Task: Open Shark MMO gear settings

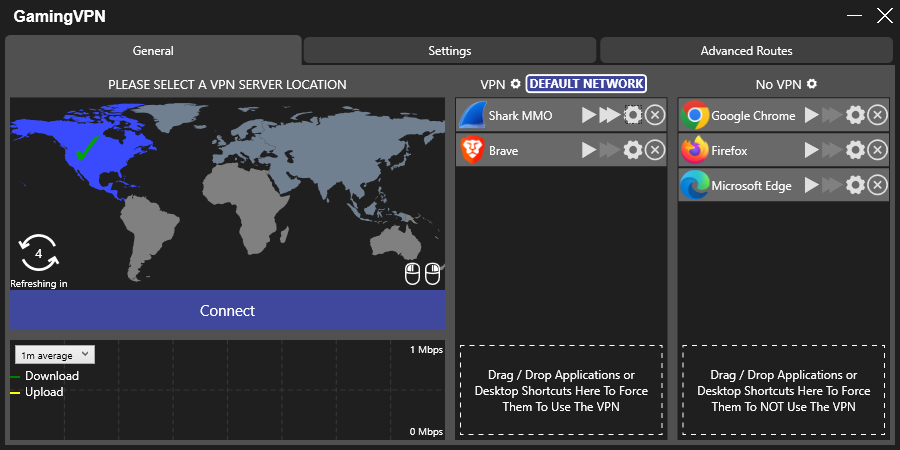Action: point(632,116)
